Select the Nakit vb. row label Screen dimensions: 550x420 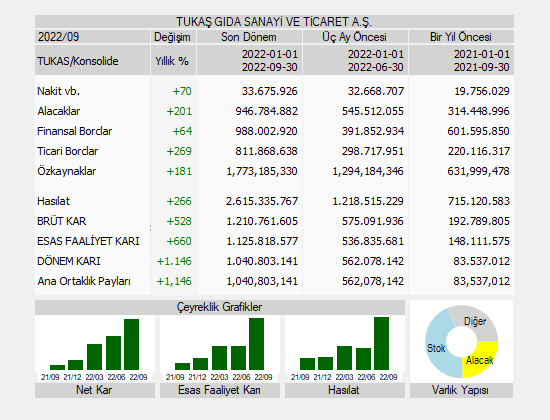pyautogui.click(x=59, y=91)
